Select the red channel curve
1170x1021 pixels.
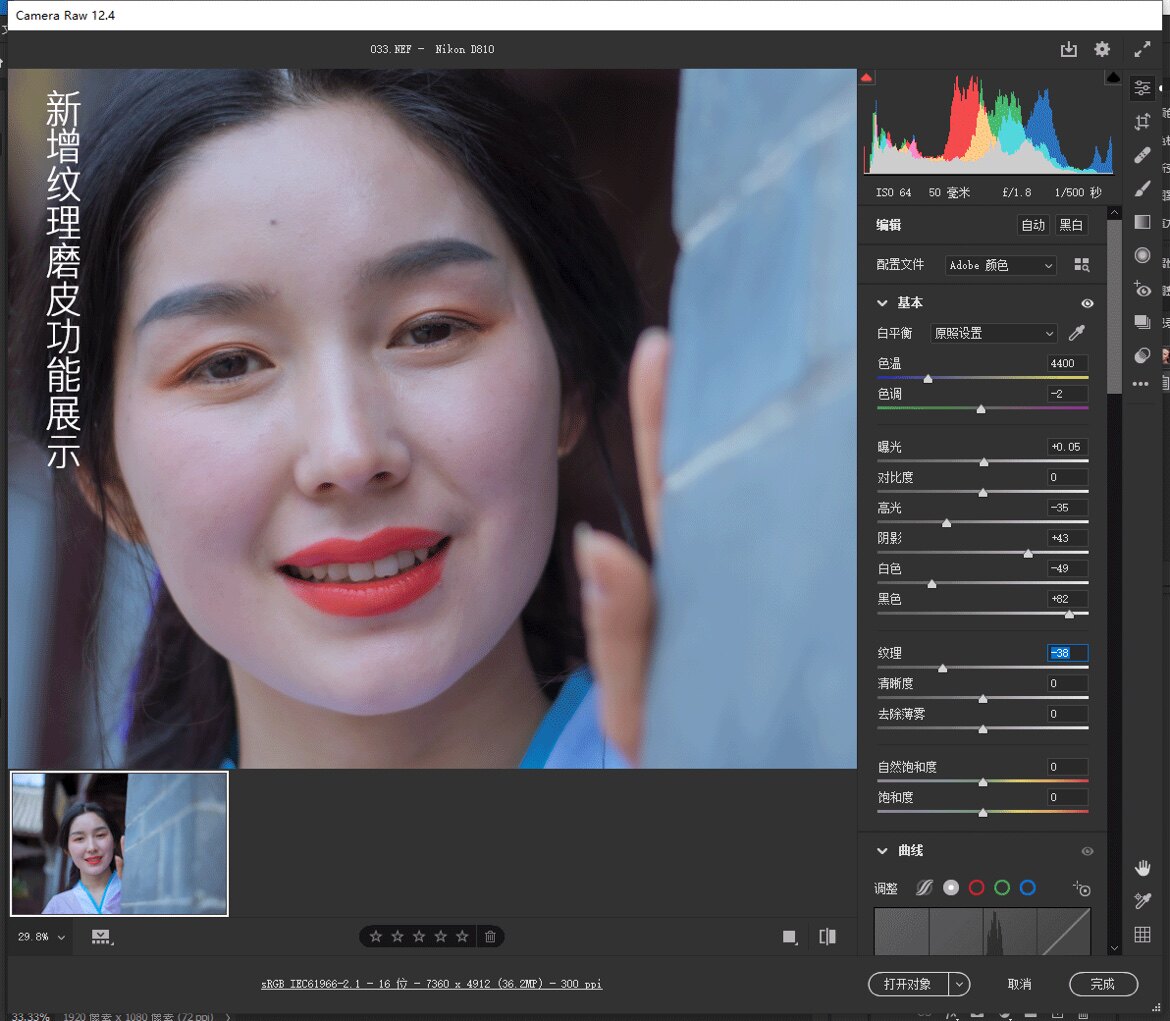[976, 887]
